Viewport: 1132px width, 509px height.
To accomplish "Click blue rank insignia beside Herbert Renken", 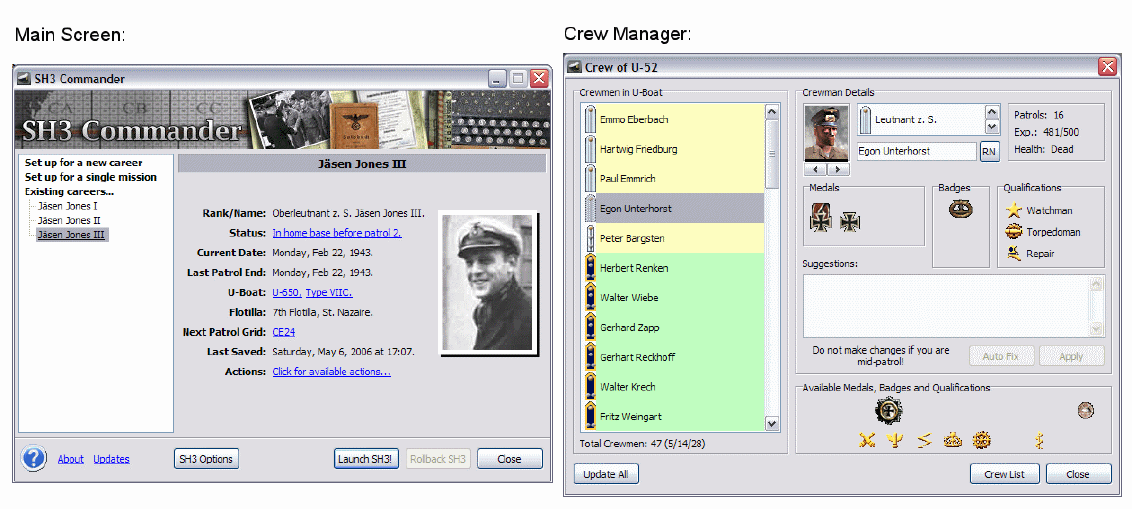I will click(590, 268).
